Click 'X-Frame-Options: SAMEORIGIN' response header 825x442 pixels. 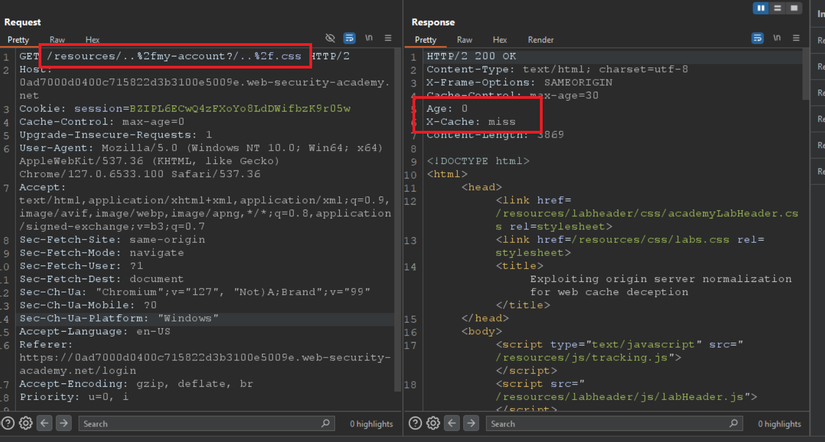[519, 83]
